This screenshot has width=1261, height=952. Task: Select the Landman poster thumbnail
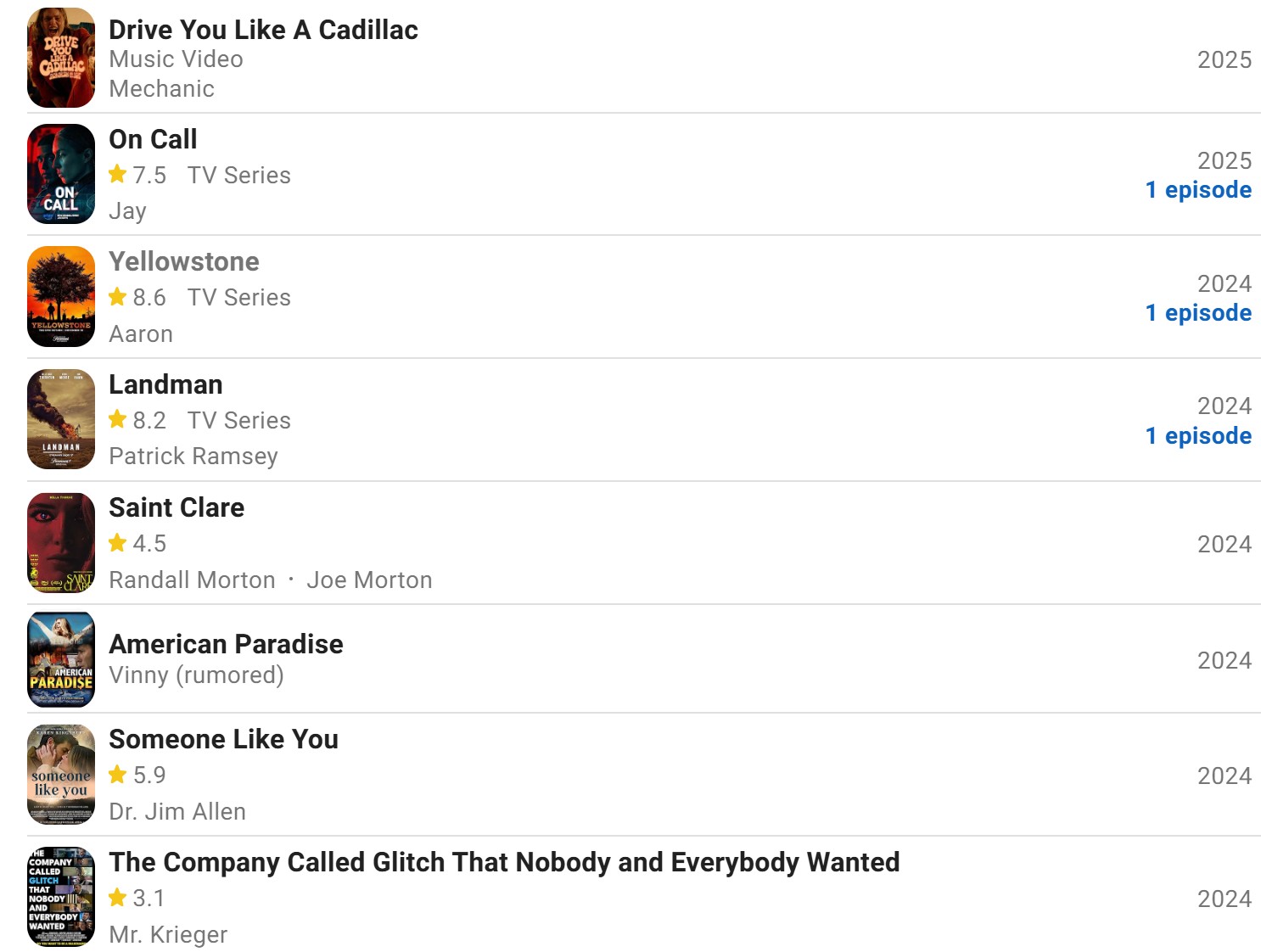(x=61, y=419)
